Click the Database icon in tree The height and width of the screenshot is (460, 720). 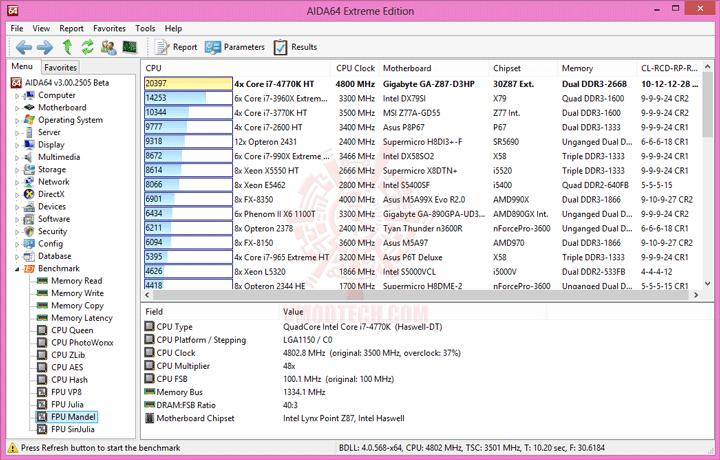[x=29, y=256]
